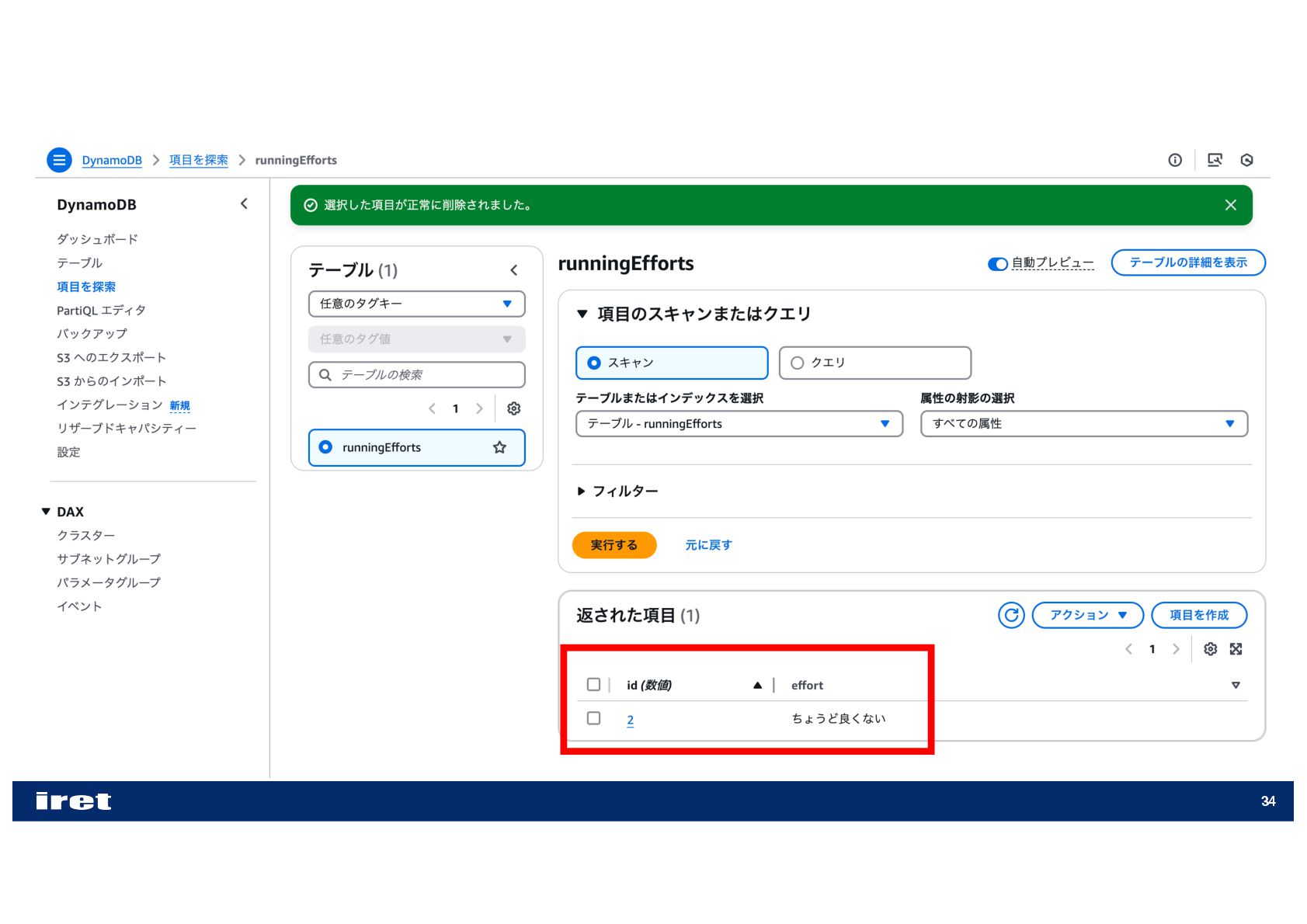Image resolution: width=1307 pixels, height=924 pixels.
Task: Go to previous page of returned items
Action: 1128,649
